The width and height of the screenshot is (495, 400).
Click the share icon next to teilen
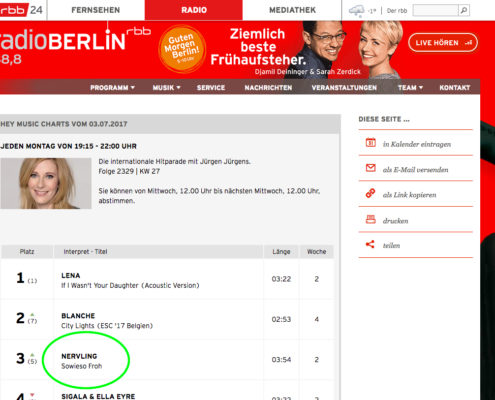pos(370,244)
